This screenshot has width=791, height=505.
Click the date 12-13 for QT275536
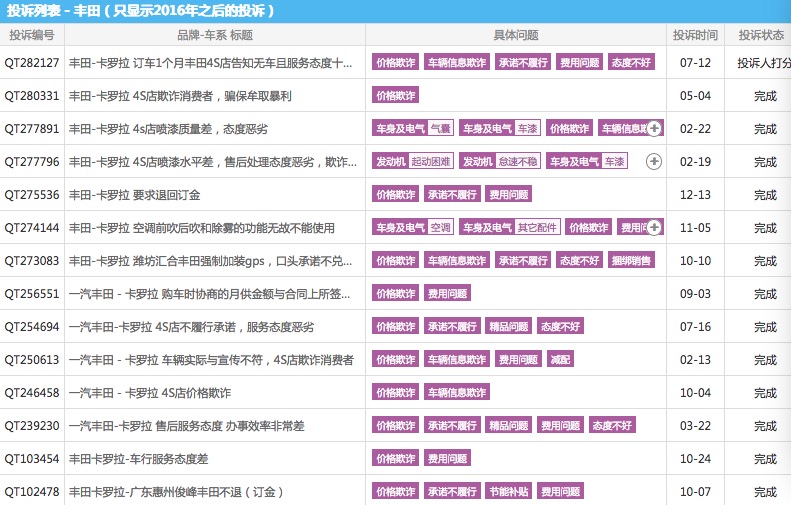(x=695, y=195)
